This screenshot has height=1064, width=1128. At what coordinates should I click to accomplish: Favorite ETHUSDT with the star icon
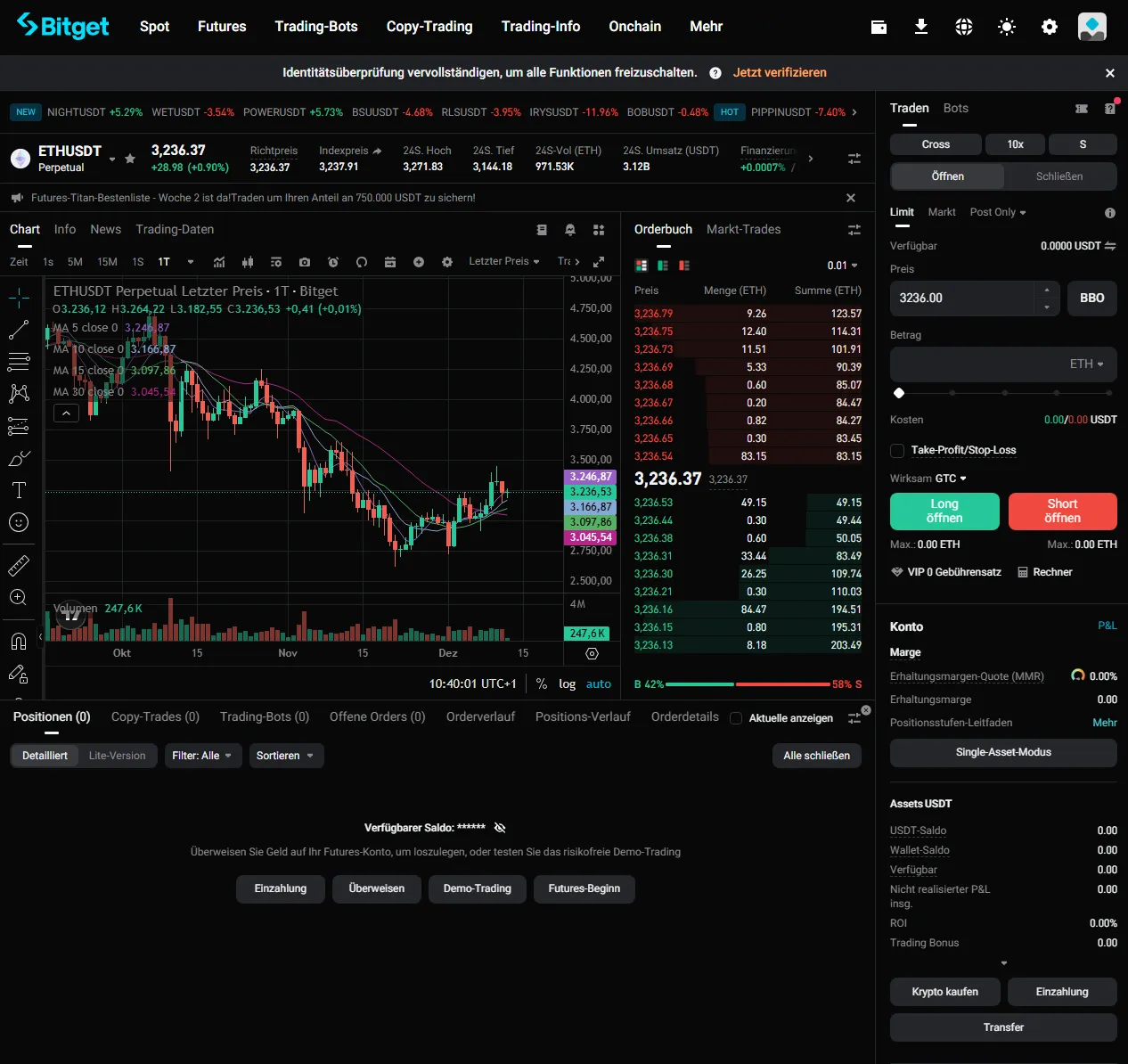pyautogui.click(x=130, y=159)
